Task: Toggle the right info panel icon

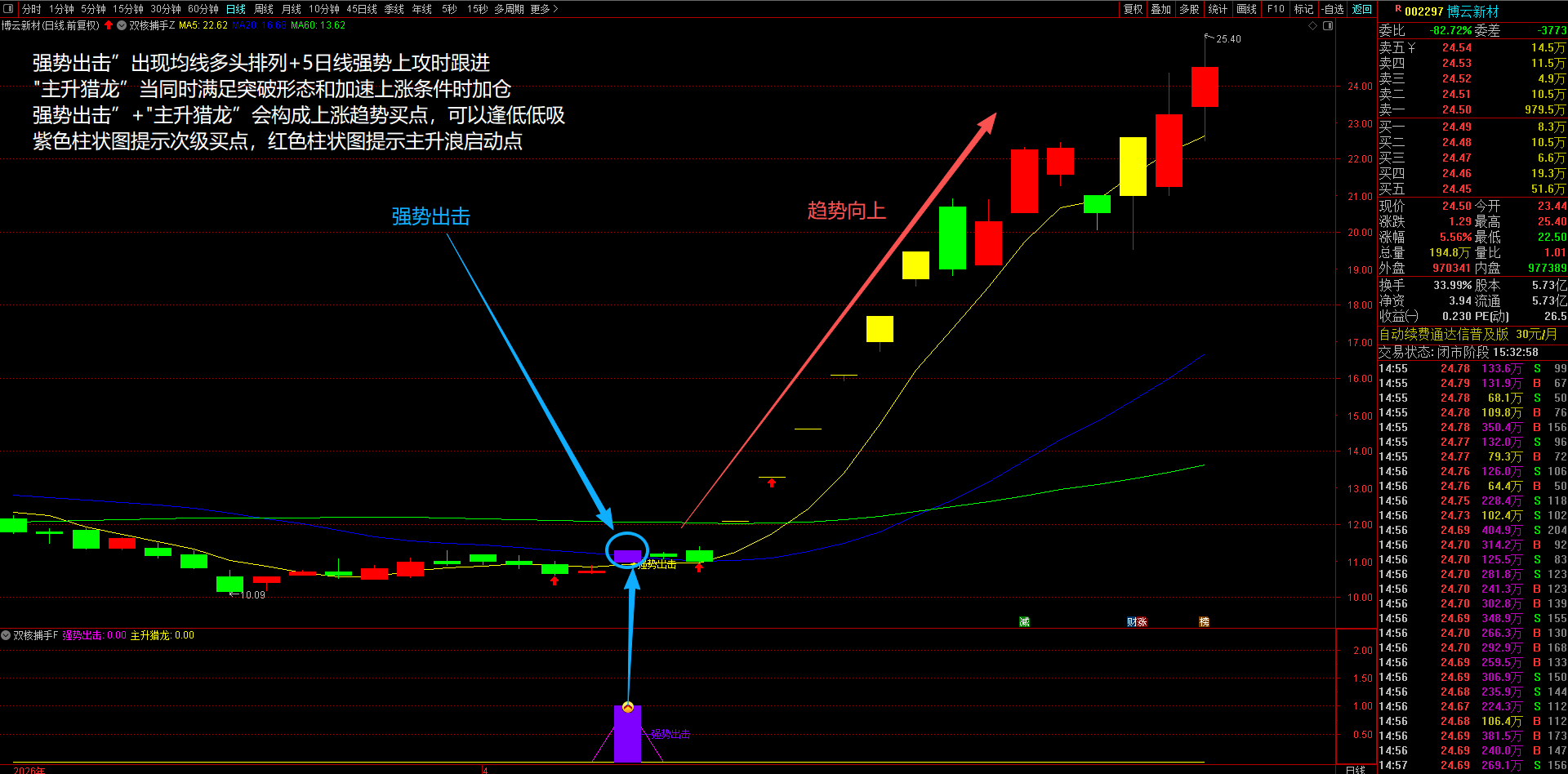Action: (x=1328, y=25)
